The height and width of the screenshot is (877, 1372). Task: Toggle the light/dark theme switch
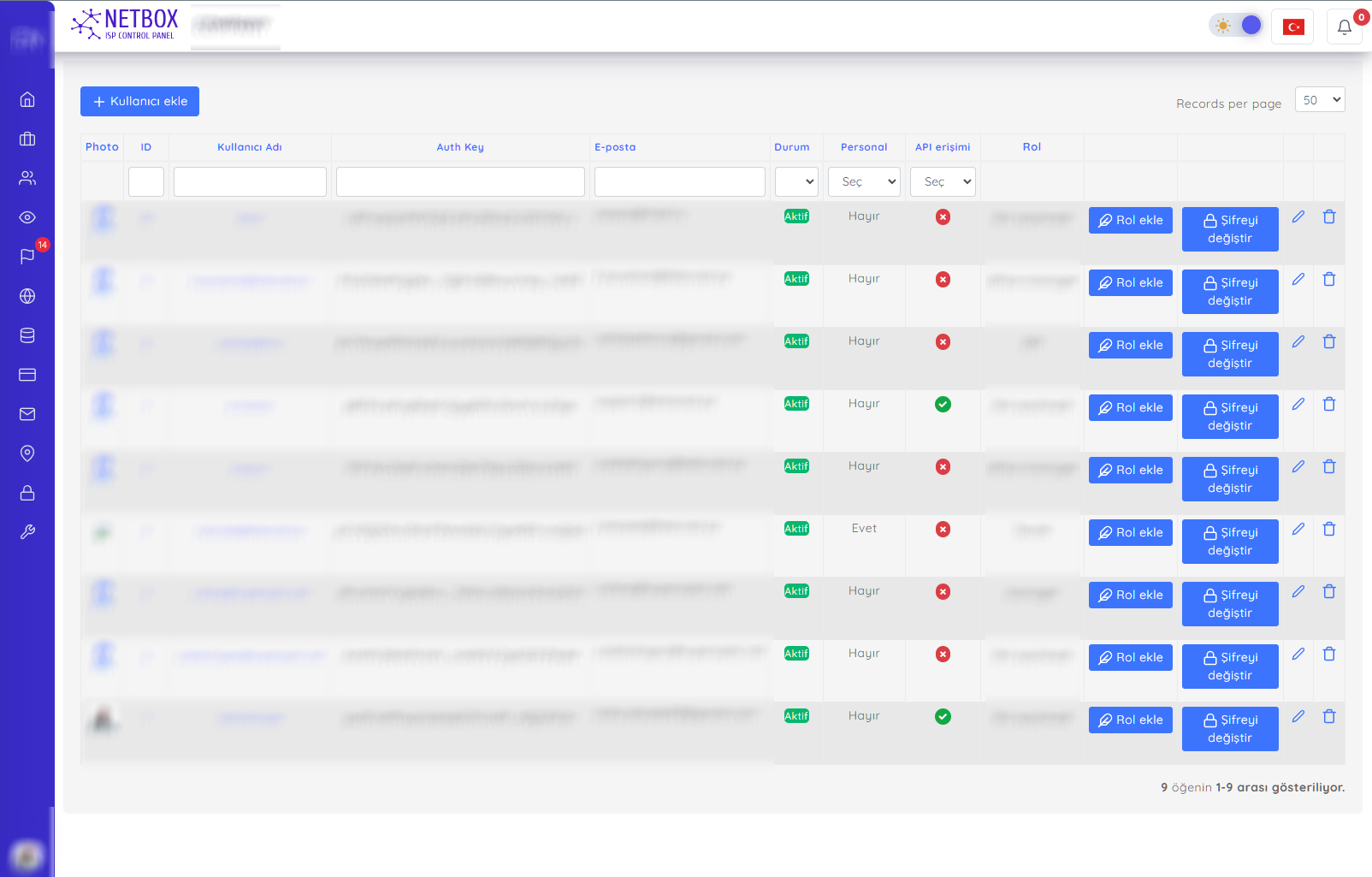[1237, 26]
